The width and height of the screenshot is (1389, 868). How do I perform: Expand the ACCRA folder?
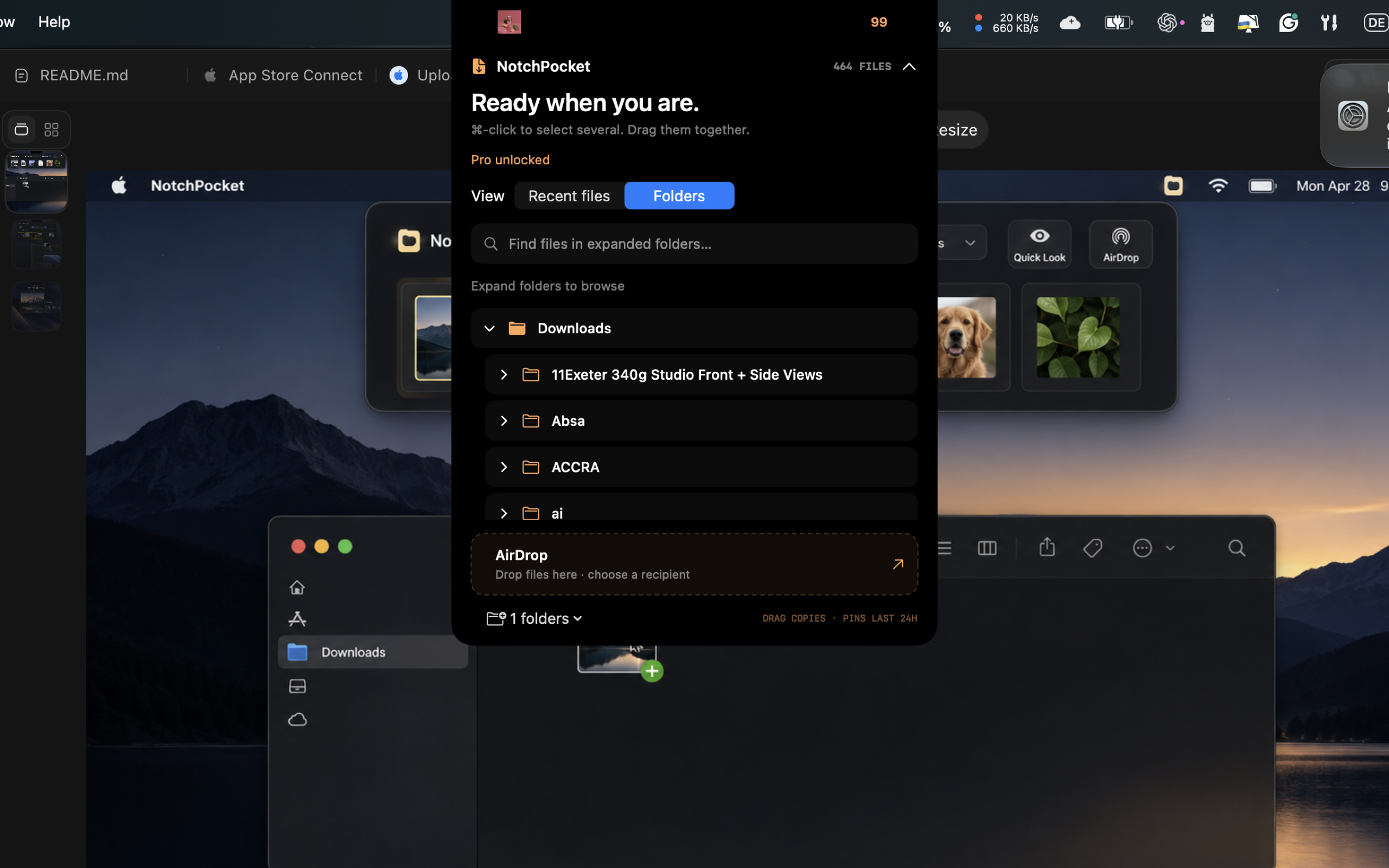[x=504, y=467]
